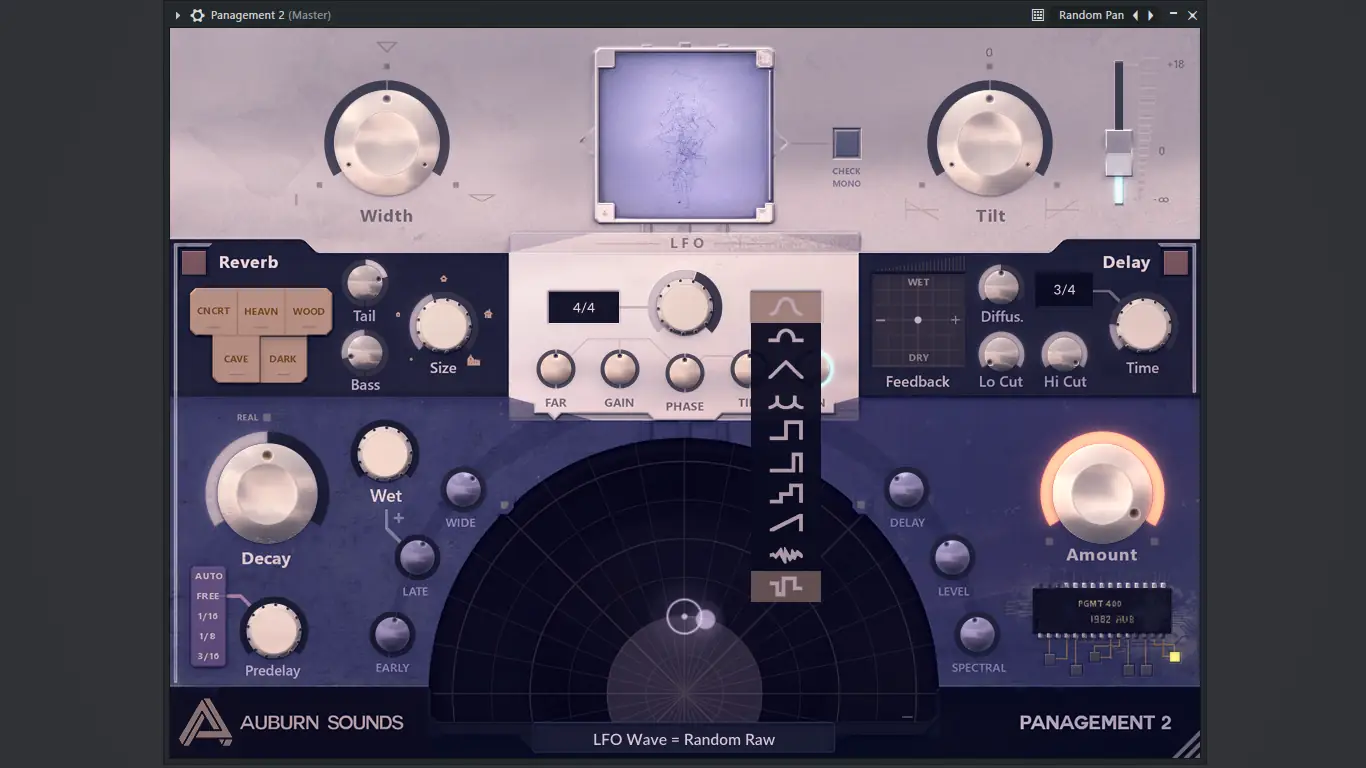
Task: Choose the rising ramp sawtooth LFO waveform
Action: [786, 524]
